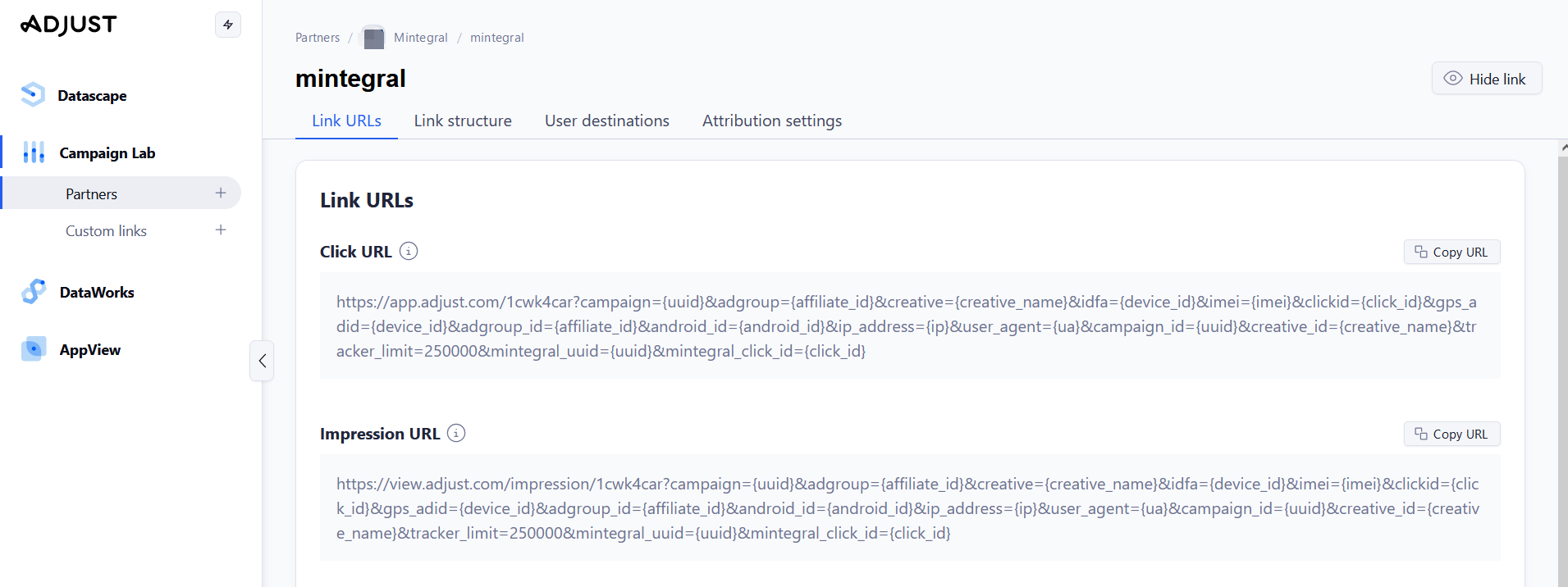Navigate to Partners breadcrumb link
The width and height of the screenshot is (1568, 587).
(318, 38)
